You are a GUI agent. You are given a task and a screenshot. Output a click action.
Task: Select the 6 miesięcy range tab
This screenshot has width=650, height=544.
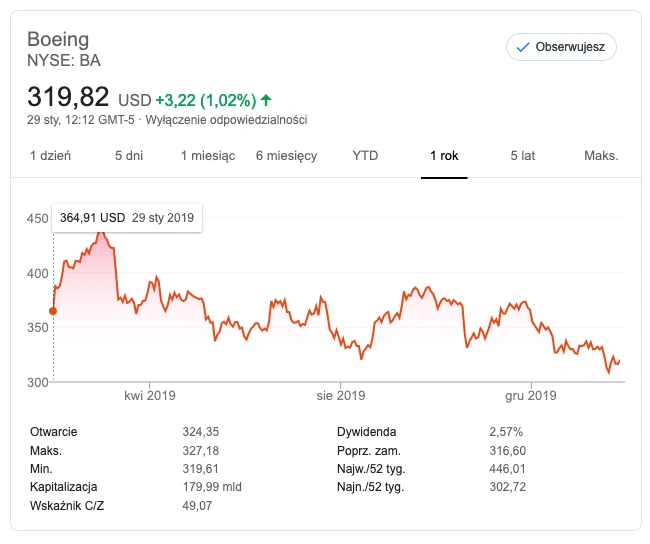pos(286,156)
